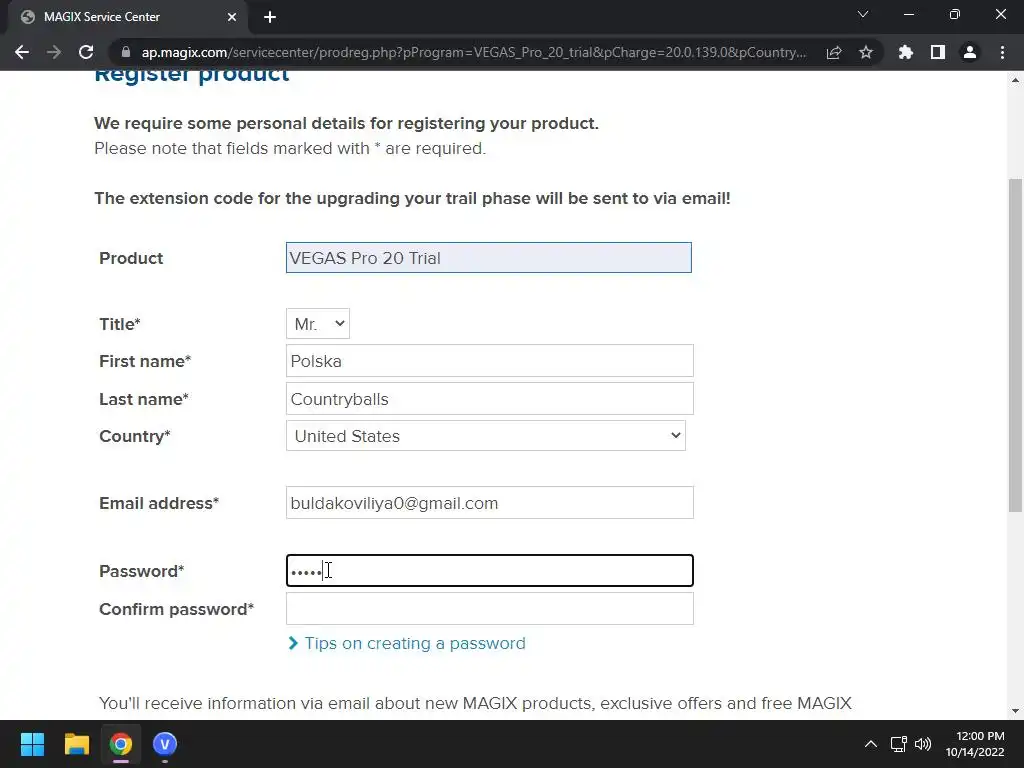Open Chrome three-dot options menu
The height and width of the screenshot is (768, 1024).
click(x=1002, y=52)
